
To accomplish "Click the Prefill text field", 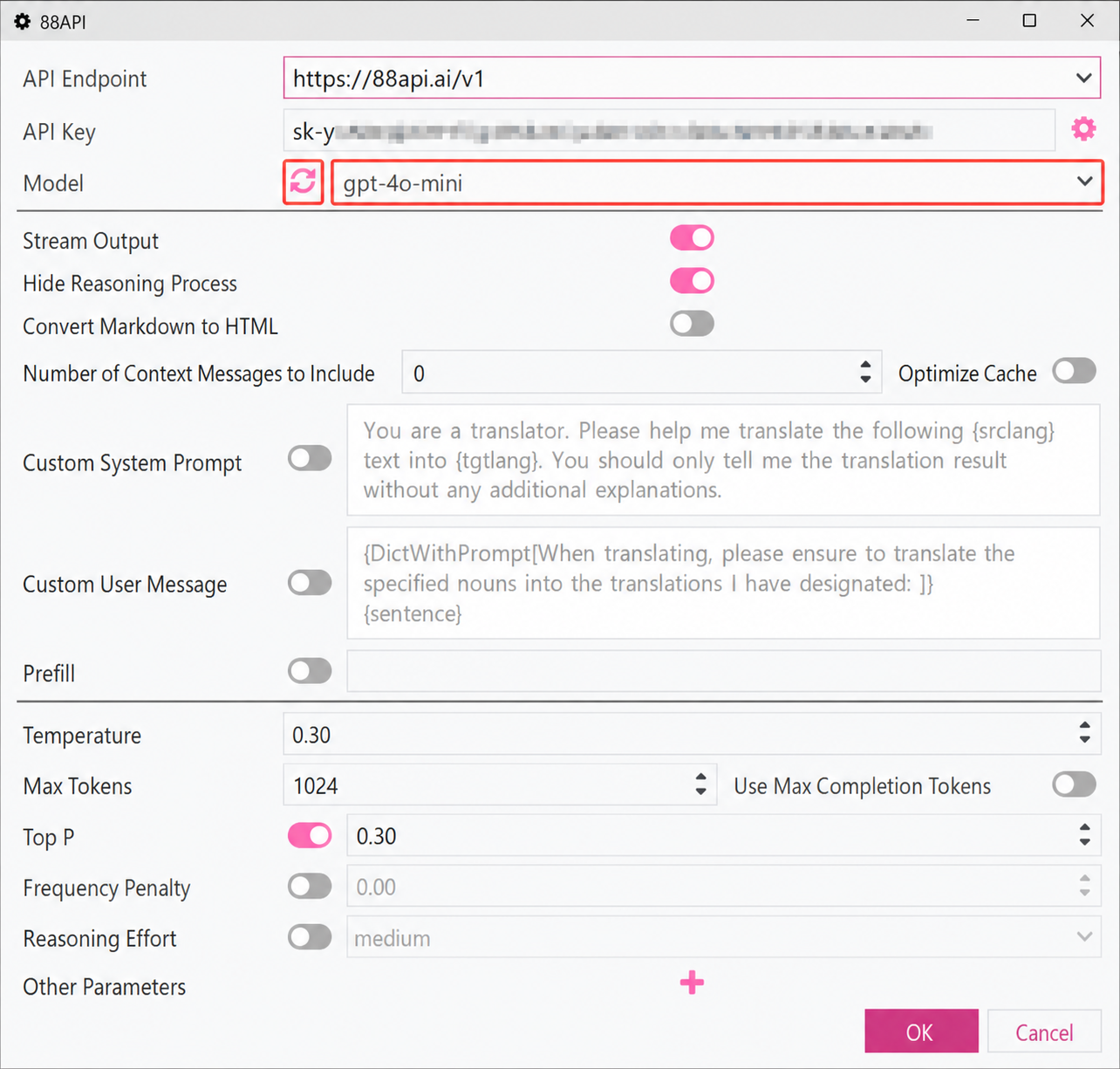I will click(723, 671).
